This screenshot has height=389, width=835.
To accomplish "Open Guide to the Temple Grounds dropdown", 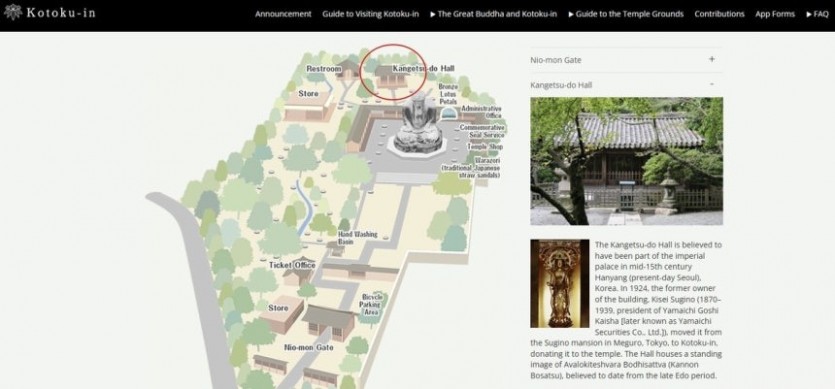I will [x=626, y=14].
